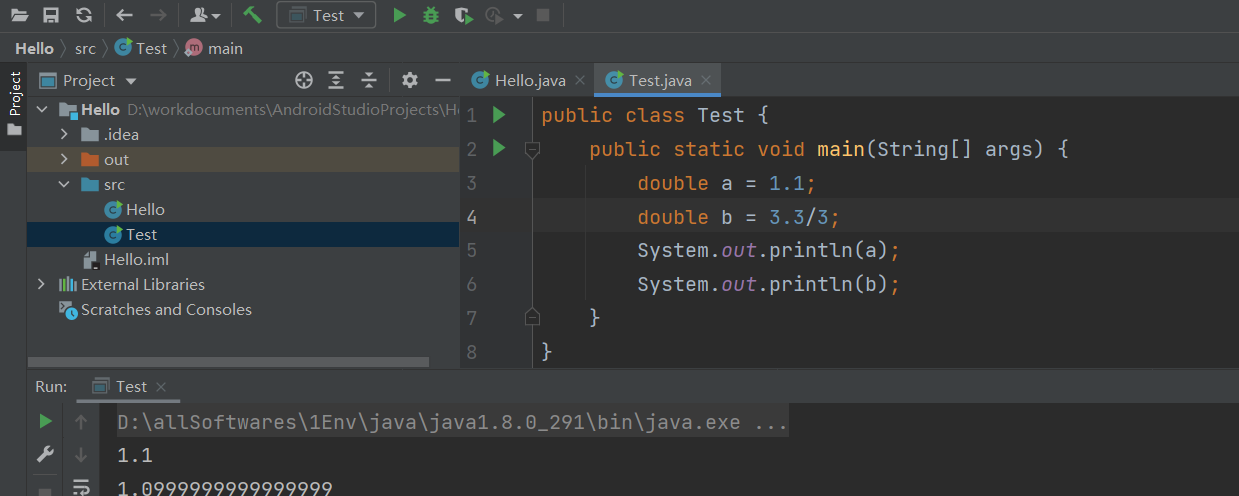Click the Collapse All icon in the Project panel
This screenshot has height=496, width=1239.
369,80
